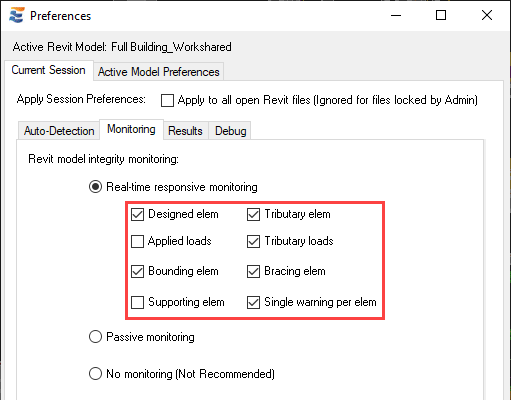Disable the Tributary elem checkbox
The height and width of the screenshot is (400, 511).
[x=253, y=214]
